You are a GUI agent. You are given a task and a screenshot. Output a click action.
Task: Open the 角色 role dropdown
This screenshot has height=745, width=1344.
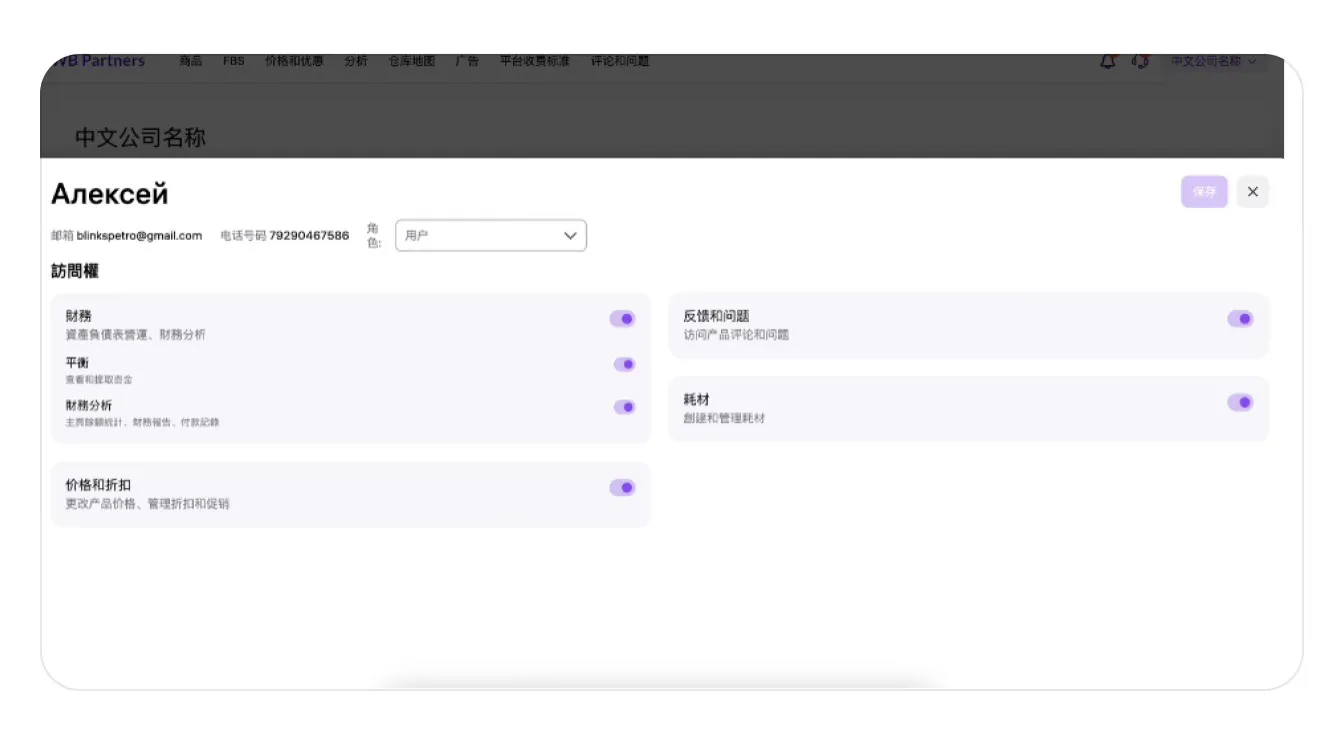click(x=490, y=236)
